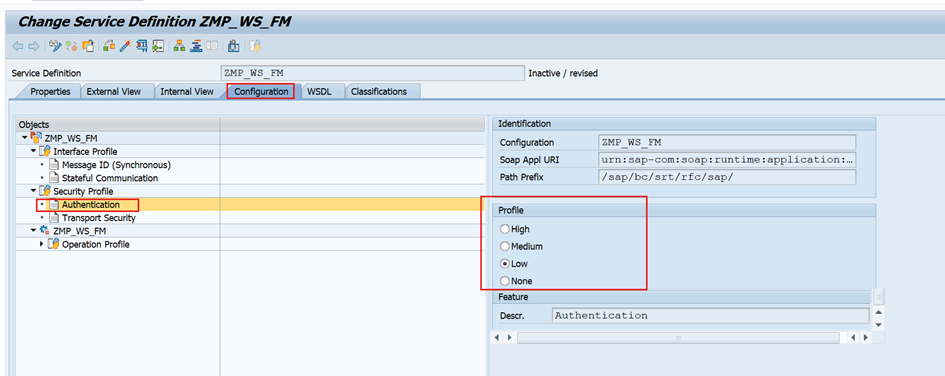Select the None profile radio button
The height and width of the screenshot is (376, 945).
504,281
